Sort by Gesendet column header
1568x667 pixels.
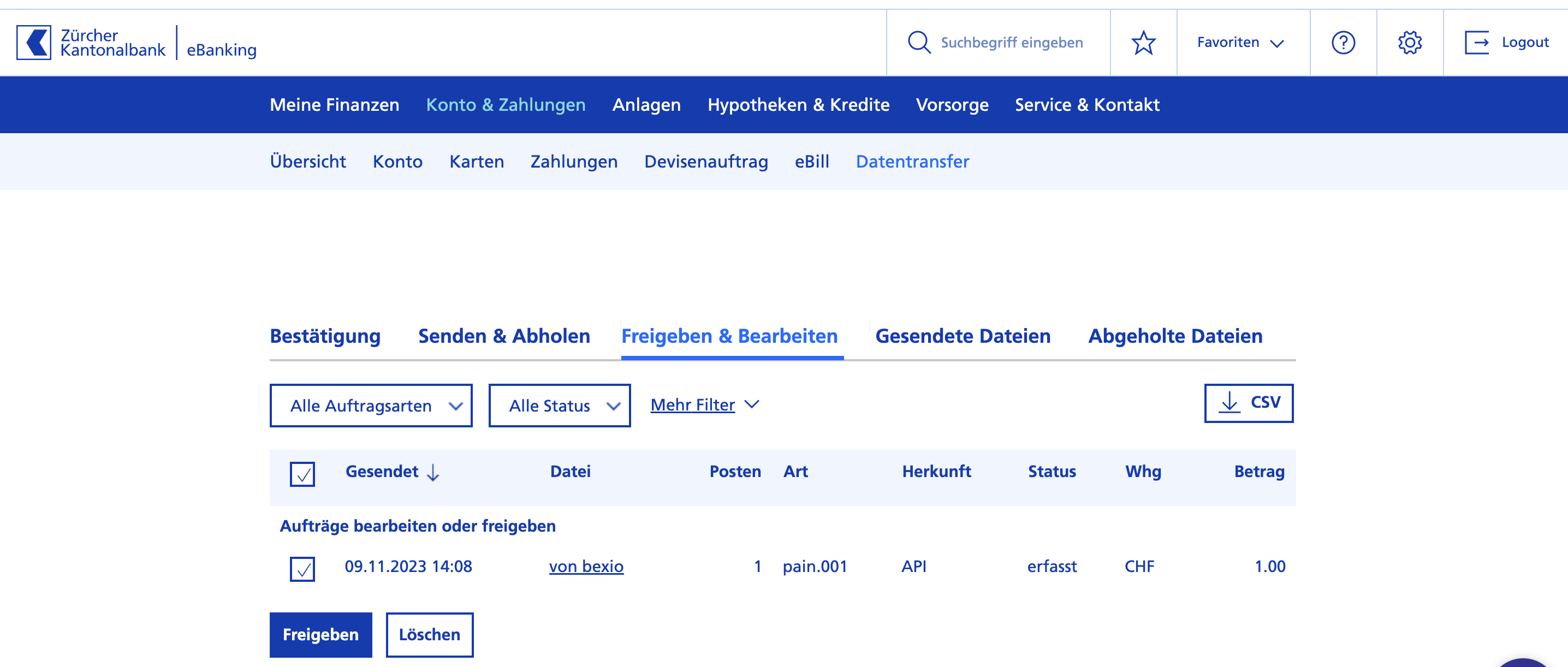click(x=392, y=472)
